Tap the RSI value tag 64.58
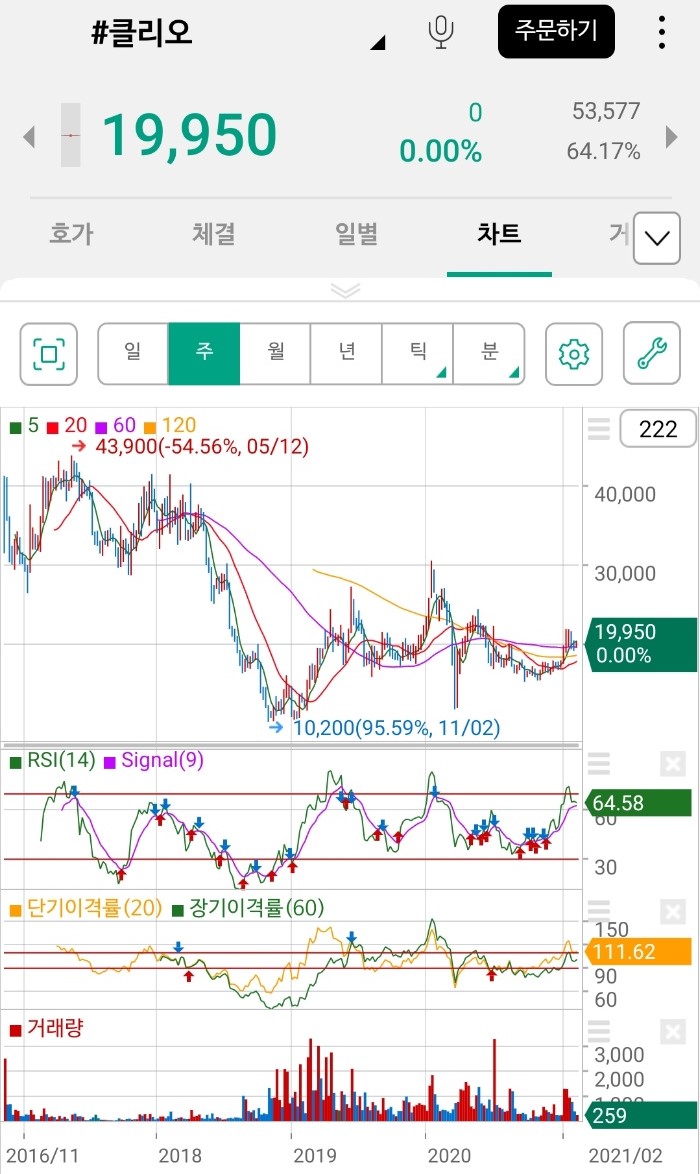This screenshot has height=1174, width=700. click(x=640, y=803)
